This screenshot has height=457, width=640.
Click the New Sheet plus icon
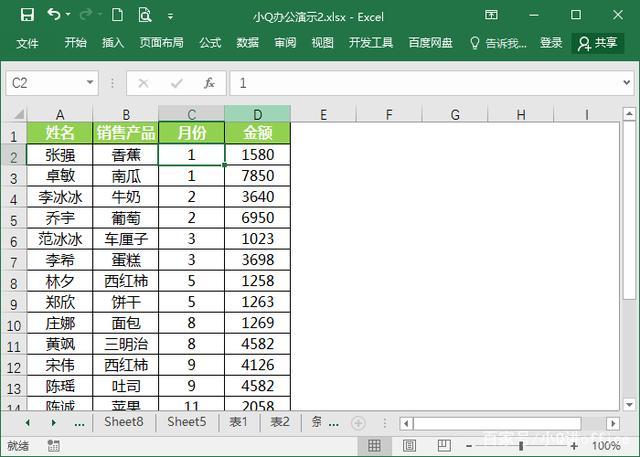coord(358,423)
